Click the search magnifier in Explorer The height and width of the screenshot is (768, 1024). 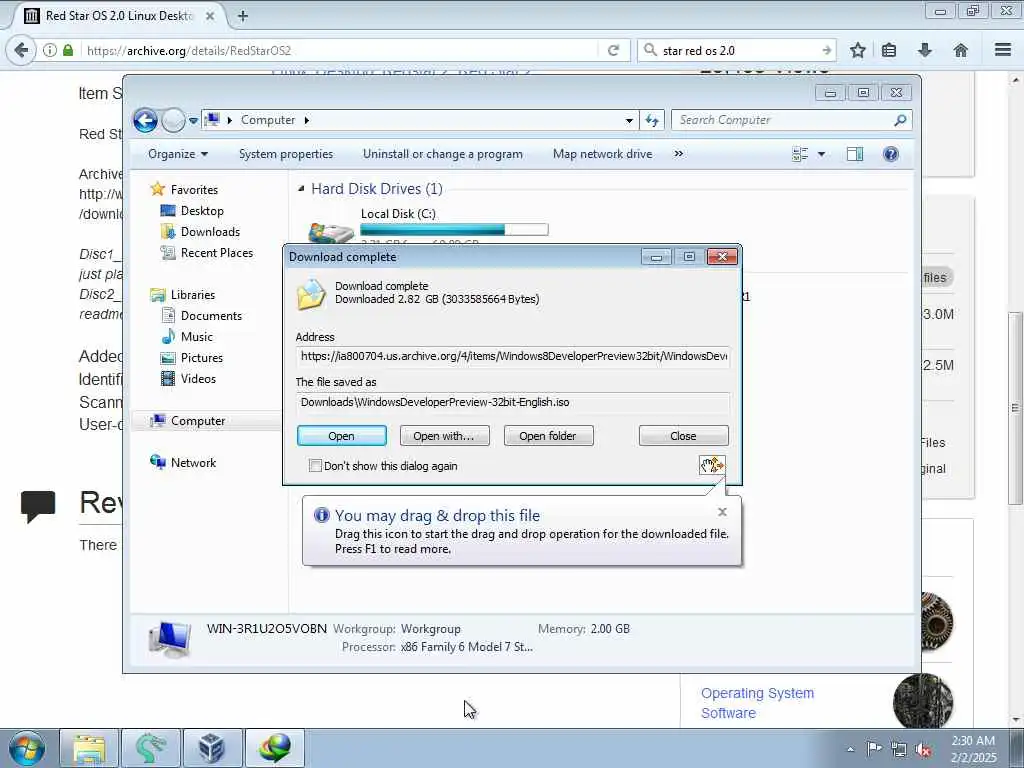coord(900,120)
